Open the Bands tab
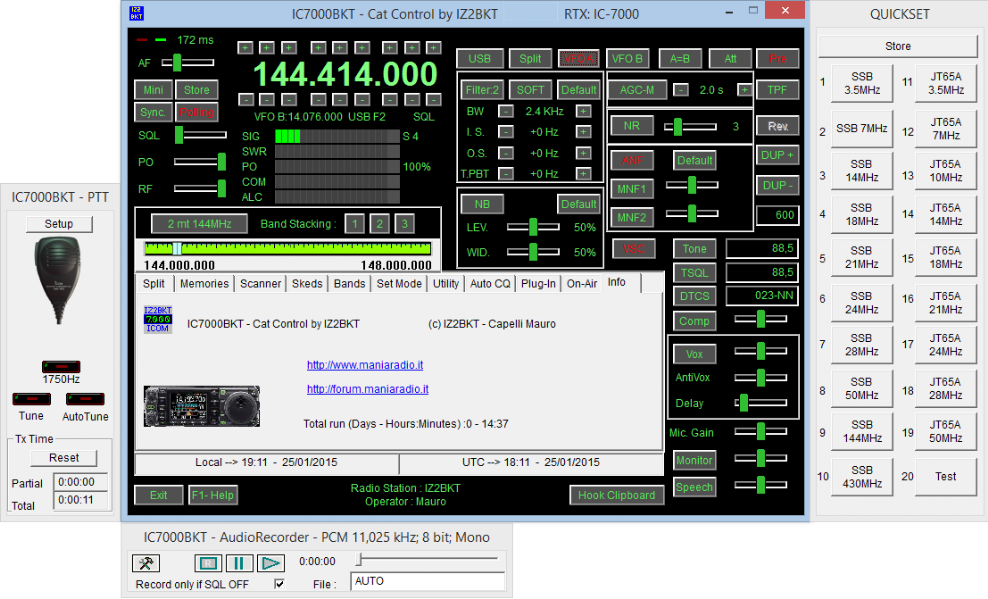Image resolution: width=988 pixels, height=599 pixels. pos(349,283)
